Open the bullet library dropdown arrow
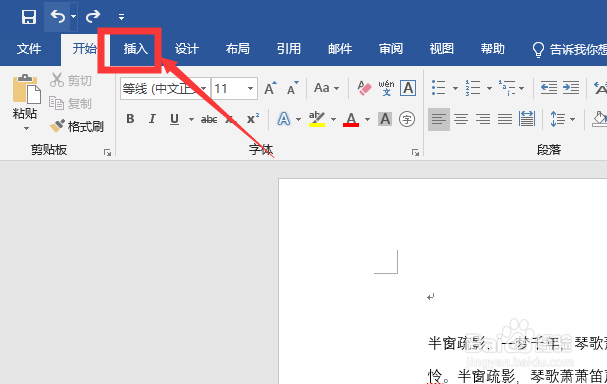Screen dimensions: 607x384 pos(455,89)
